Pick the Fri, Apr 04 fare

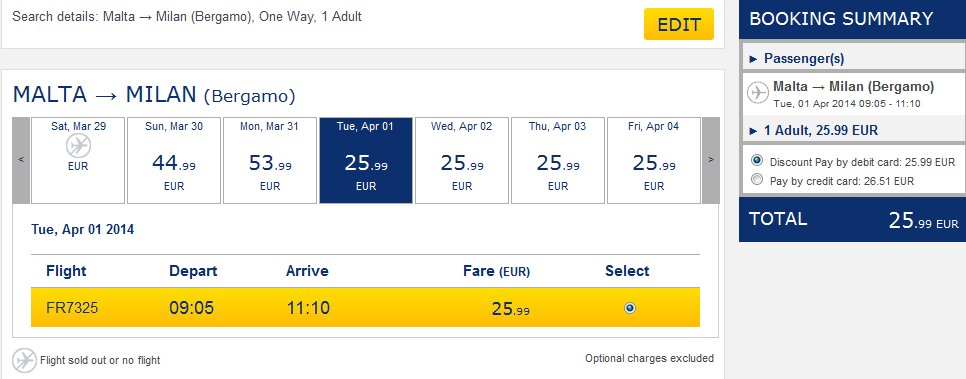[x=654, y=160]
